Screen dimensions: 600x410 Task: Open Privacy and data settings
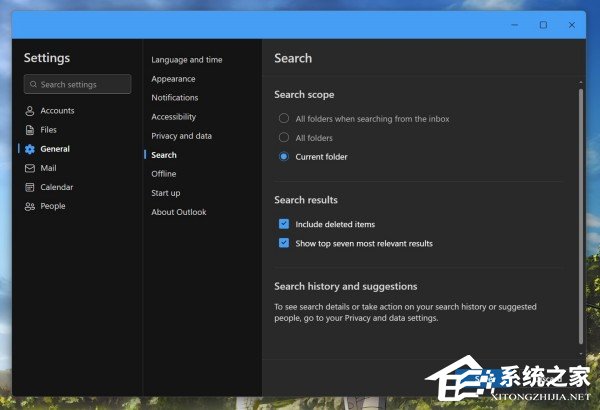pyautogui.click(x=181, y=136)
